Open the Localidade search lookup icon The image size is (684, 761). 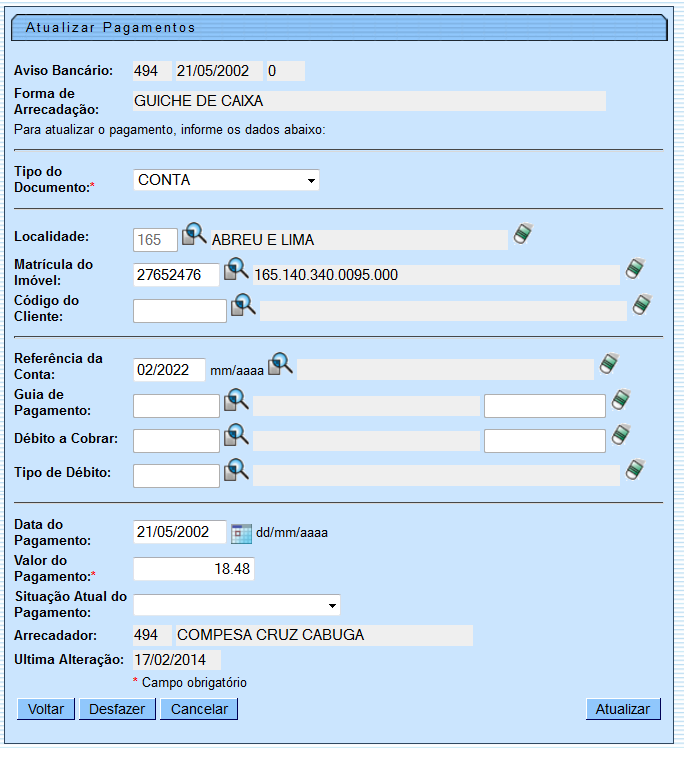click(194, 234)
